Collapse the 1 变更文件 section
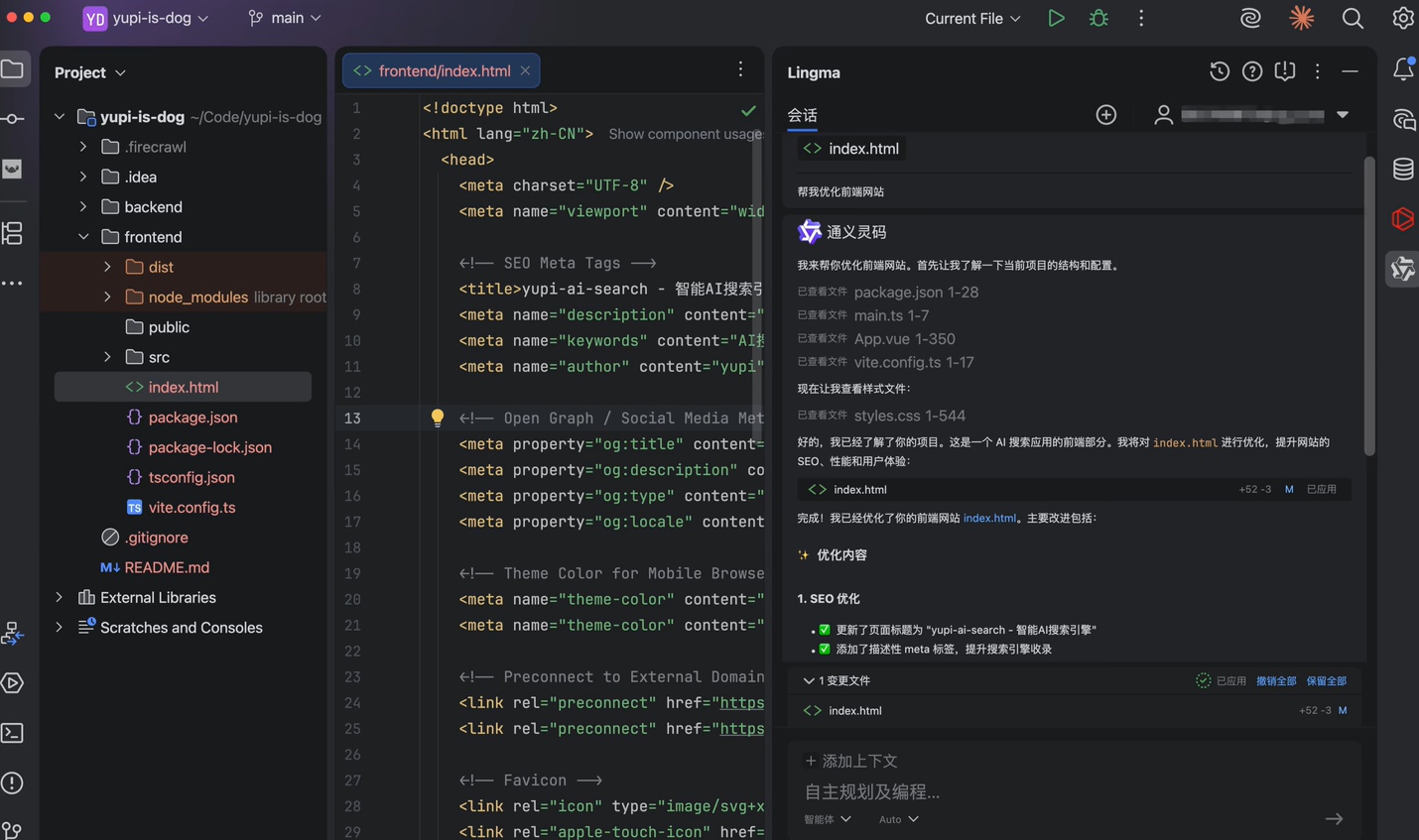The width and height of the screenshot is (1419, 840). 809,681
